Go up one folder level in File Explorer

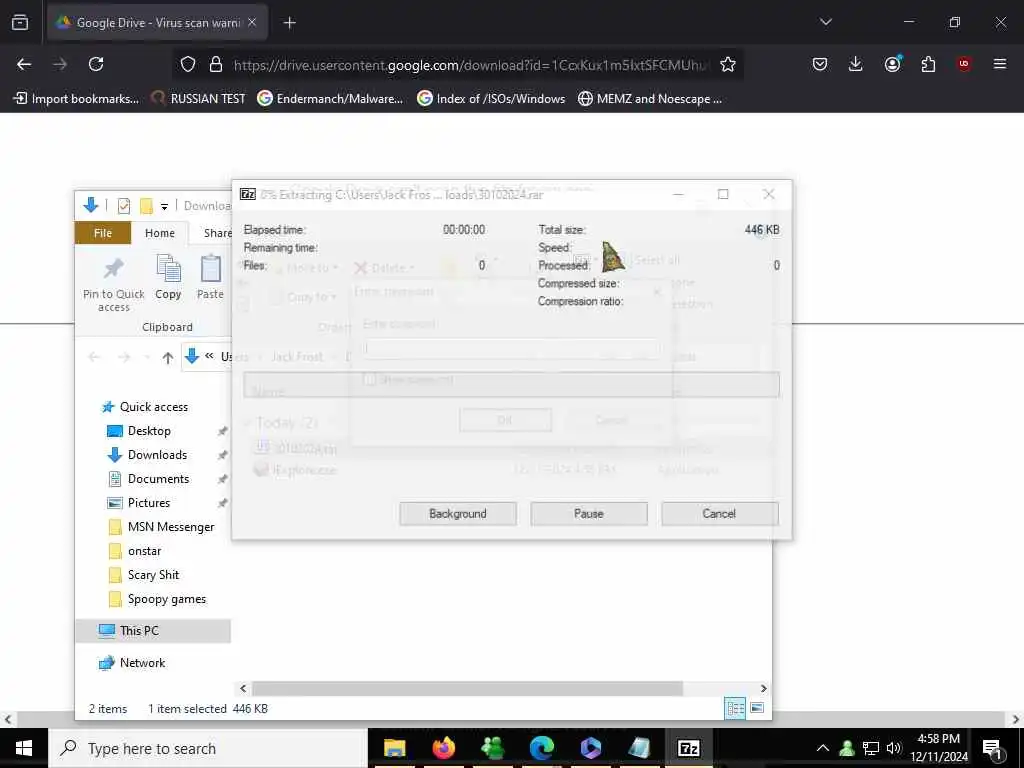point(168,357)
